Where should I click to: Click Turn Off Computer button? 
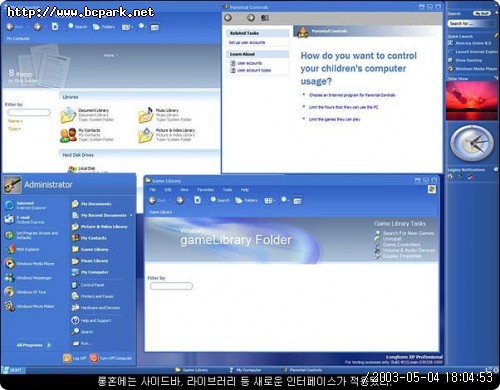tap(111, 358)
